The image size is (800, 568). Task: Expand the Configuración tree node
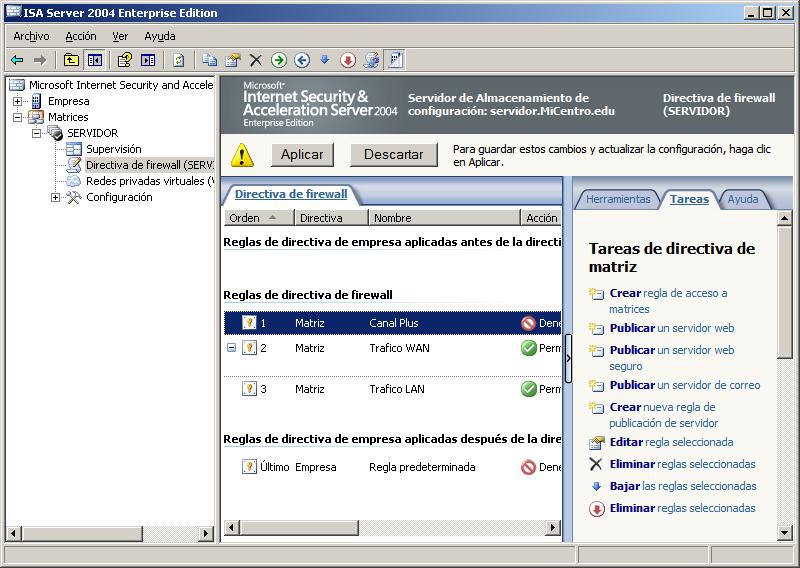[x=56, y=197]
